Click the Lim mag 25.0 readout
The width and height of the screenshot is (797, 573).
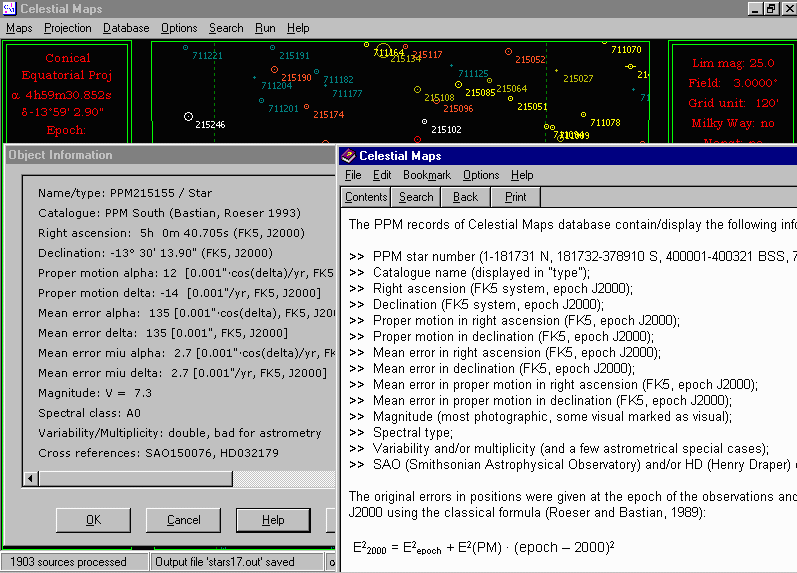(x=733, y=64)
